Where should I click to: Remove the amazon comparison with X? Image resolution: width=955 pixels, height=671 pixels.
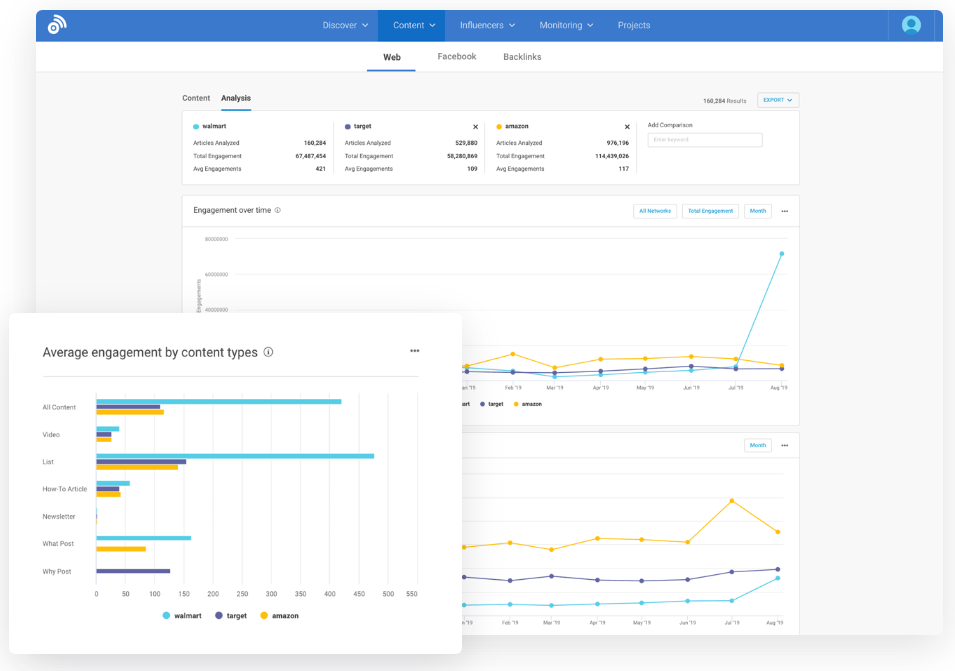[627, 127]
